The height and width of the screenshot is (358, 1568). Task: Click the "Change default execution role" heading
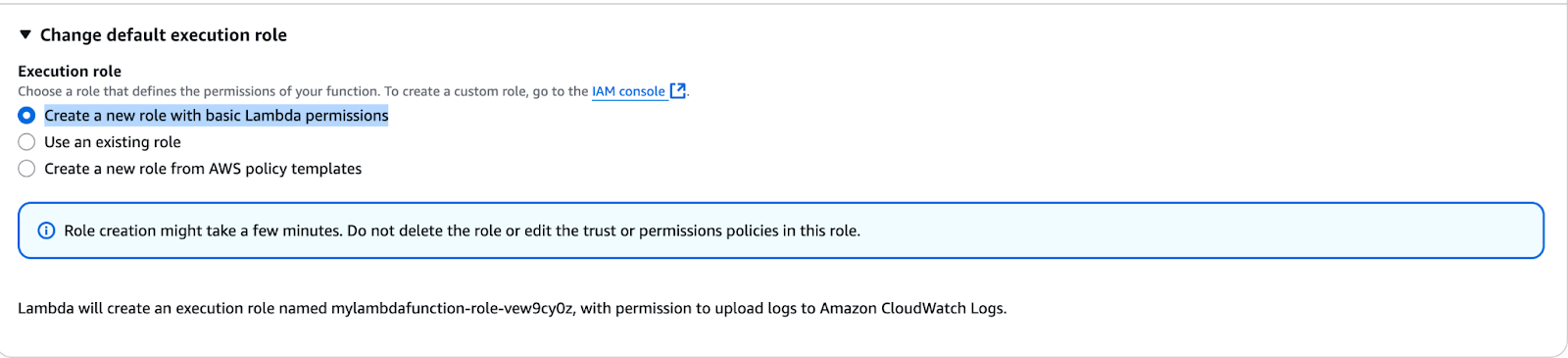164,34
